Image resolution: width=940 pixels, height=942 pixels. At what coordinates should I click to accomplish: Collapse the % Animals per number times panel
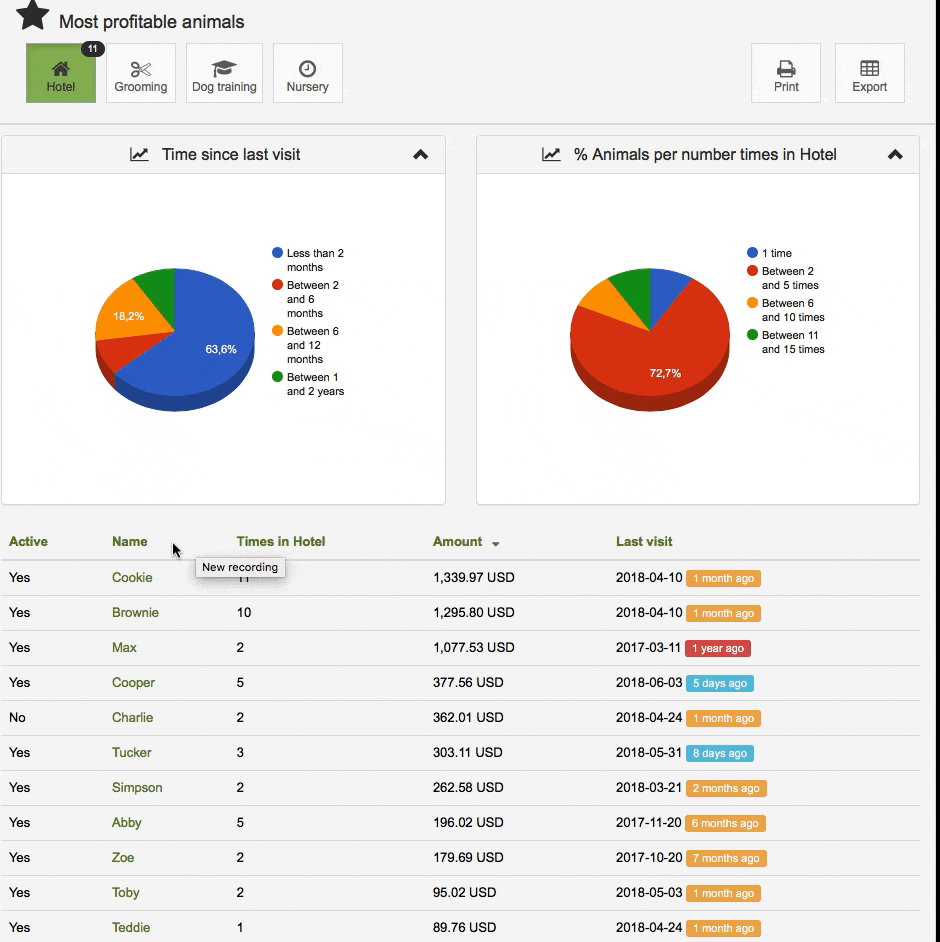[895, 154]
